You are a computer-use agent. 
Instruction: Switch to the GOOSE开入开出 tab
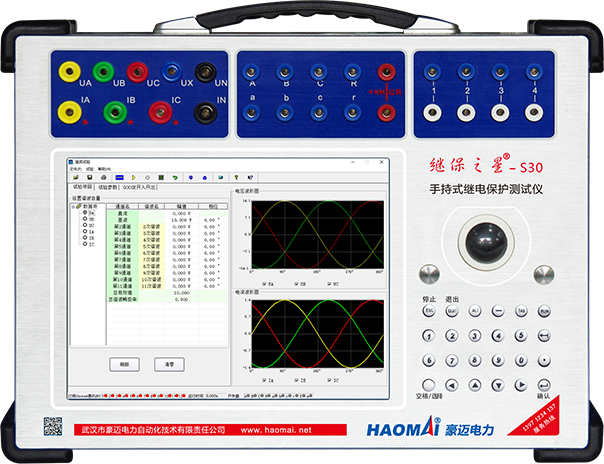pyautogui.click(x=139, y=187)
